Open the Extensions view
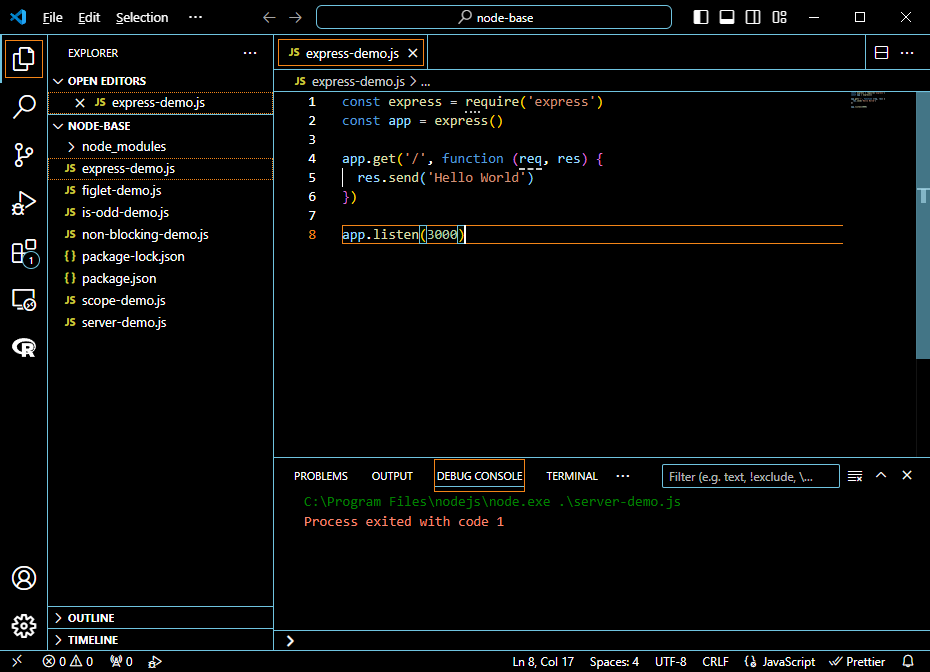 pos(24,252)
